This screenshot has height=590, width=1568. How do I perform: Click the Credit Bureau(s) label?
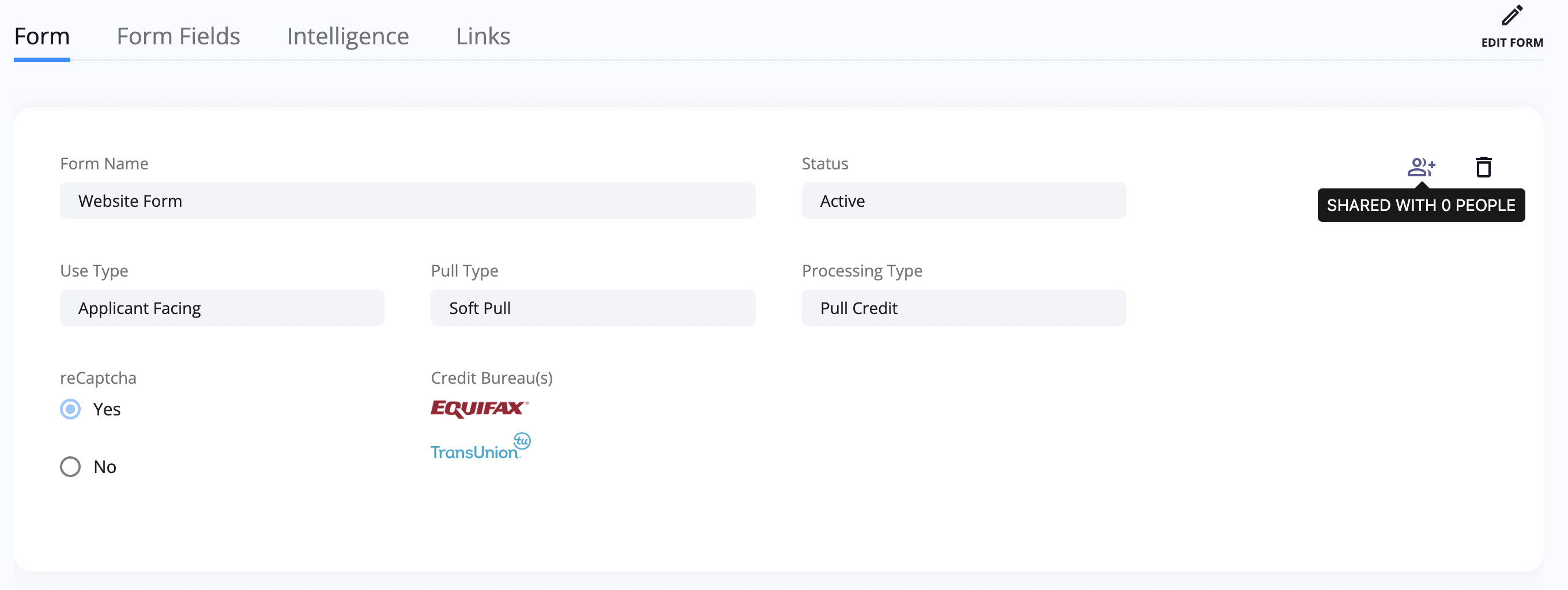point(492,378)
